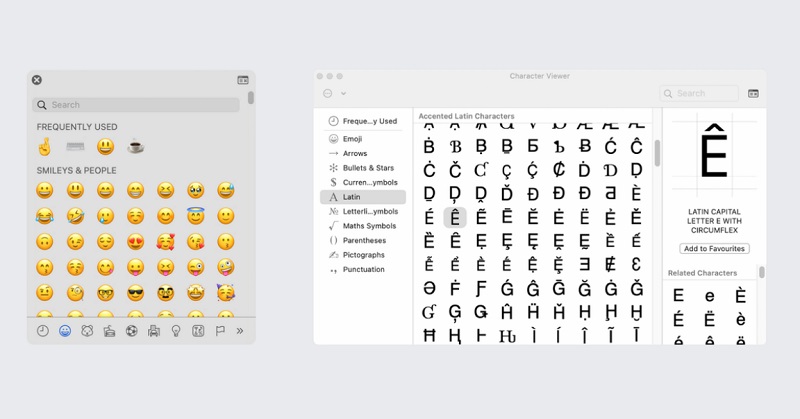Collapse Character Viewer to compact picker

pyautogui.click(x=753, y=93)
